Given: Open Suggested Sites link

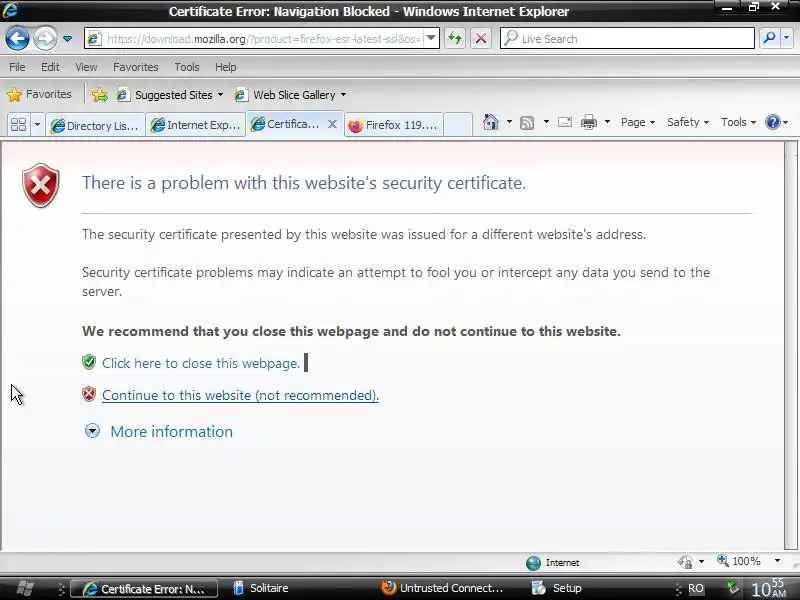Looking at the screenshot, I should pyautogui.click(x=170, y=95).
